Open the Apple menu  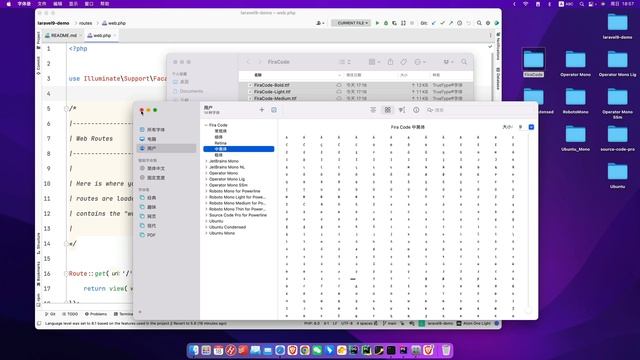(9, 4)
